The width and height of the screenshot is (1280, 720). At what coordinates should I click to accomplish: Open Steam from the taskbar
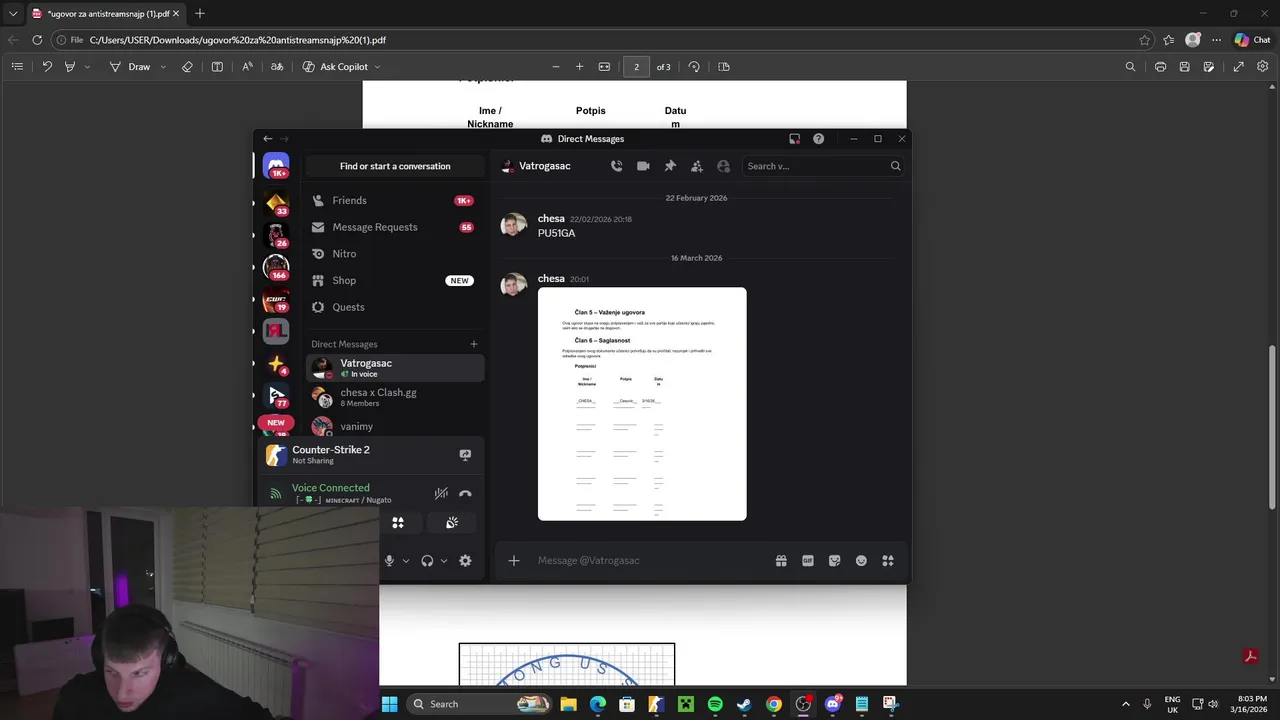coord(744,704)
